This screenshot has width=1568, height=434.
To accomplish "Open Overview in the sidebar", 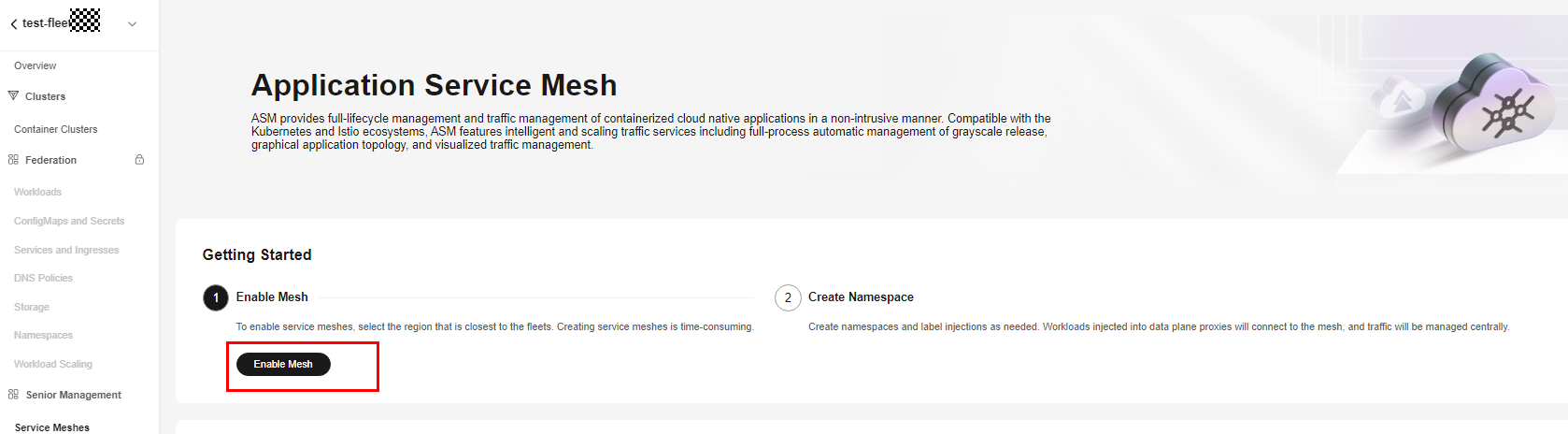I will tap(36, 65).
